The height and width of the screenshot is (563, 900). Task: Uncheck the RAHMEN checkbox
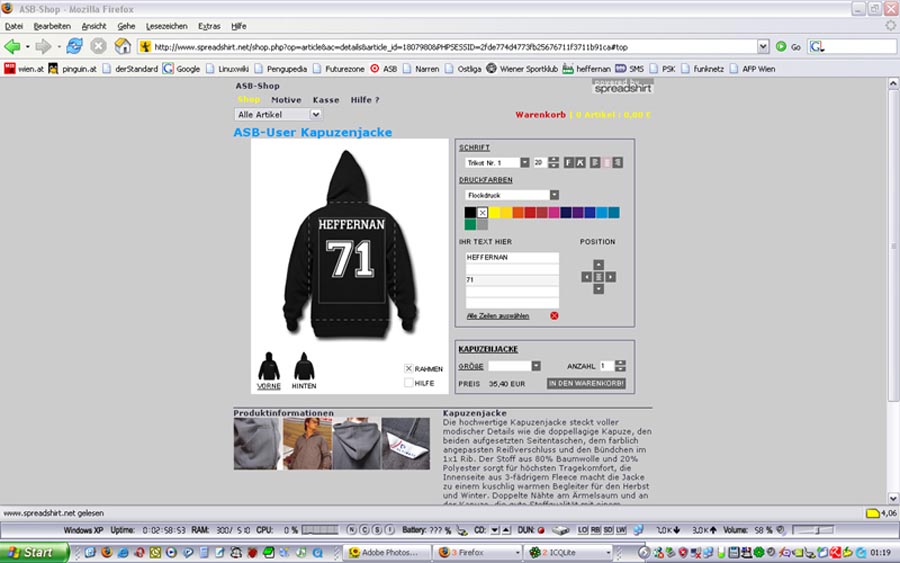pyautogui.click(x=409, y=368)
